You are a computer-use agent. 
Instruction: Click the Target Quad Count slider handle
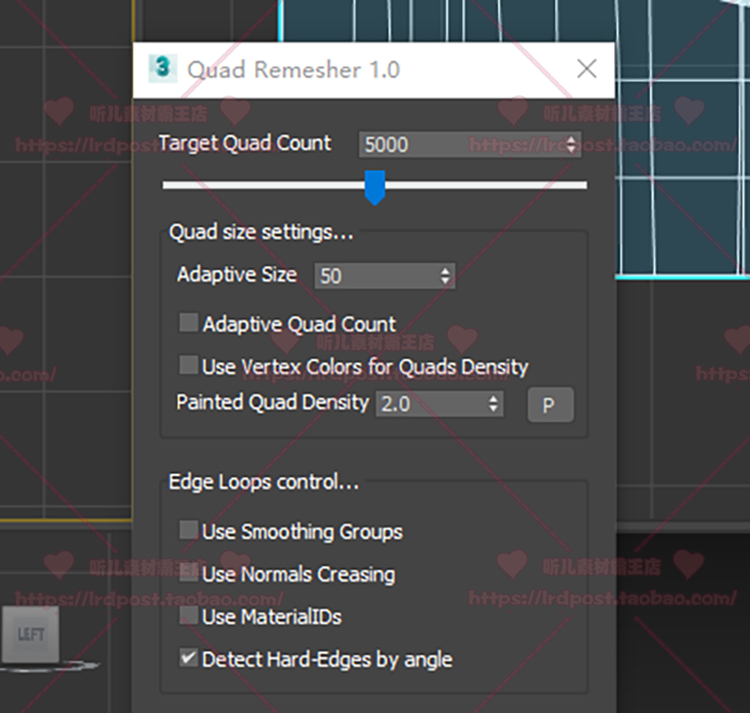click(x=375, y=187)
